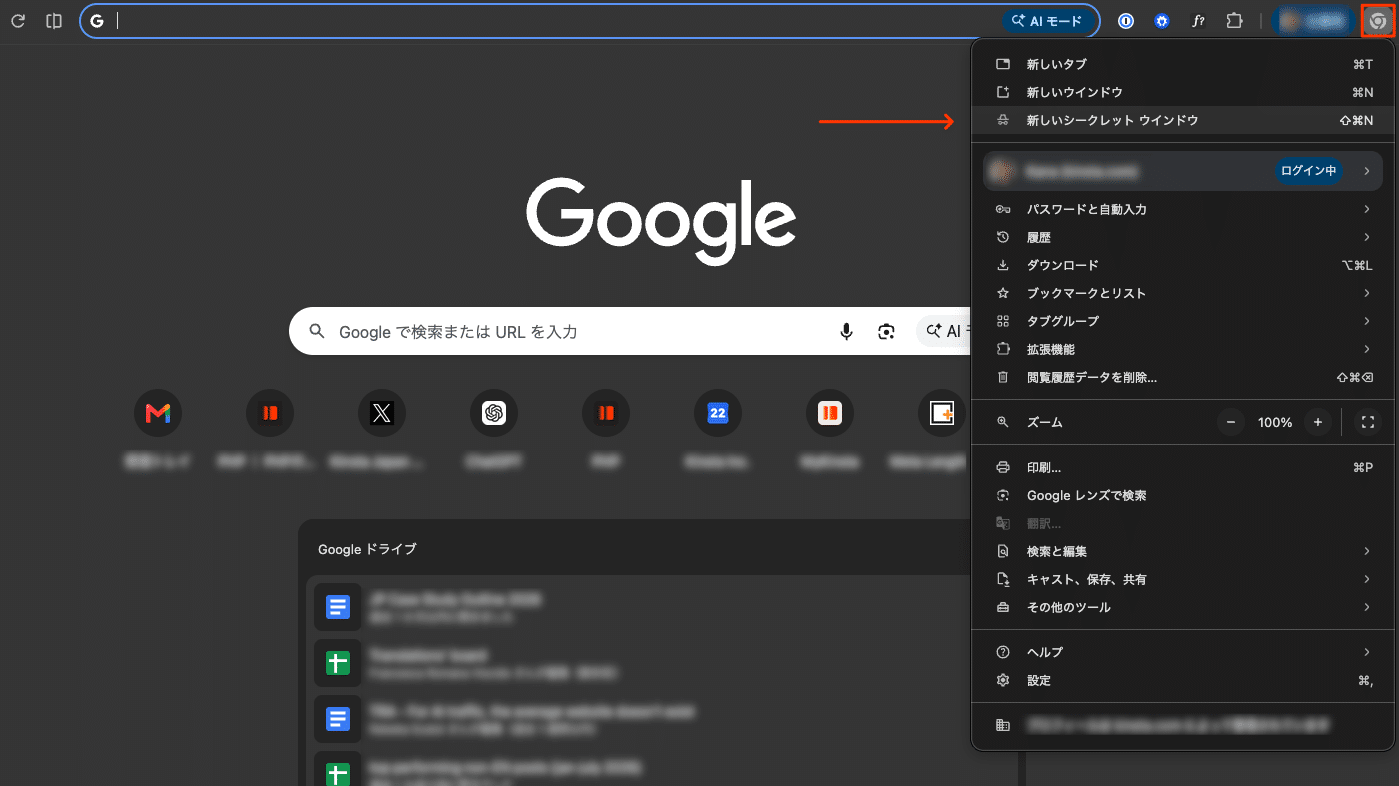The image size is (1399, 786).
Task: Click the printer icon in the menu
Action: pos(1003,467)
